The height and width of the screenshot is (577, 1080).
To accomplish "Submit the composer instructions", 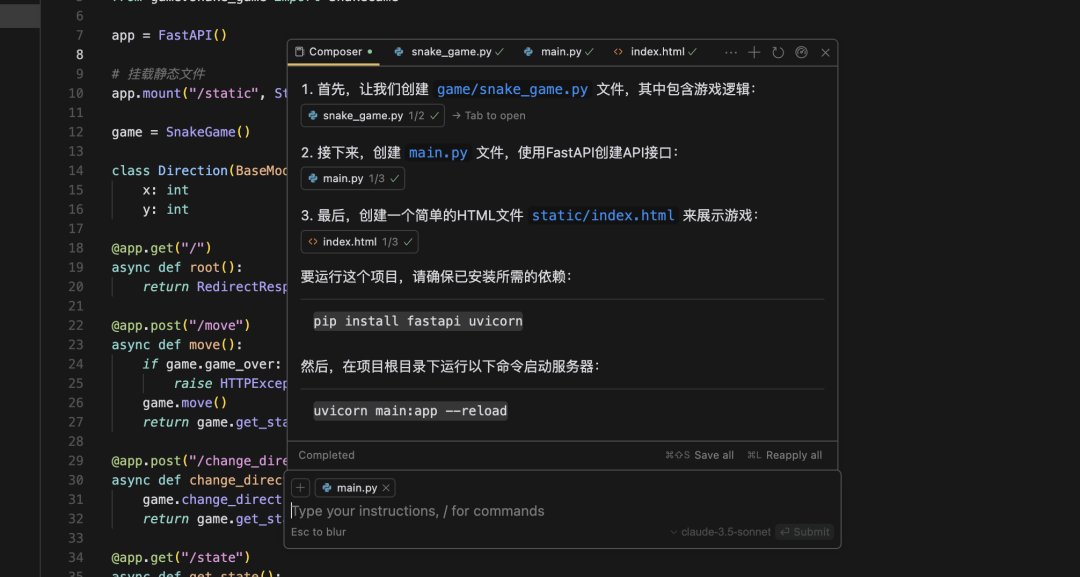I will (x=804, y=532).
